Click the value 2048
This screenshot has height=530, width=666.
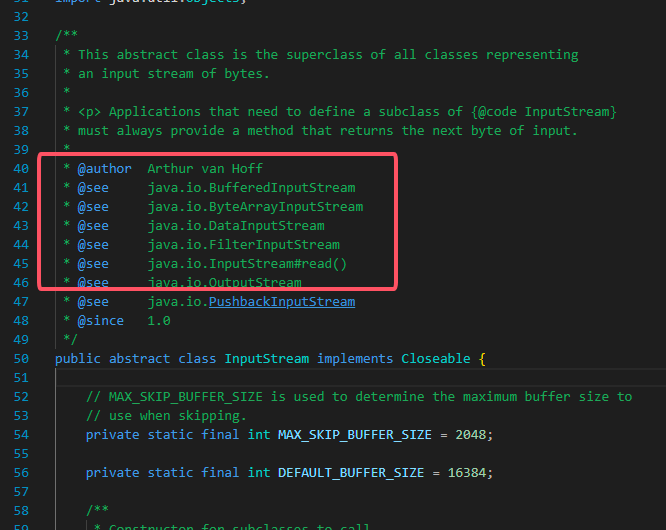473,435
